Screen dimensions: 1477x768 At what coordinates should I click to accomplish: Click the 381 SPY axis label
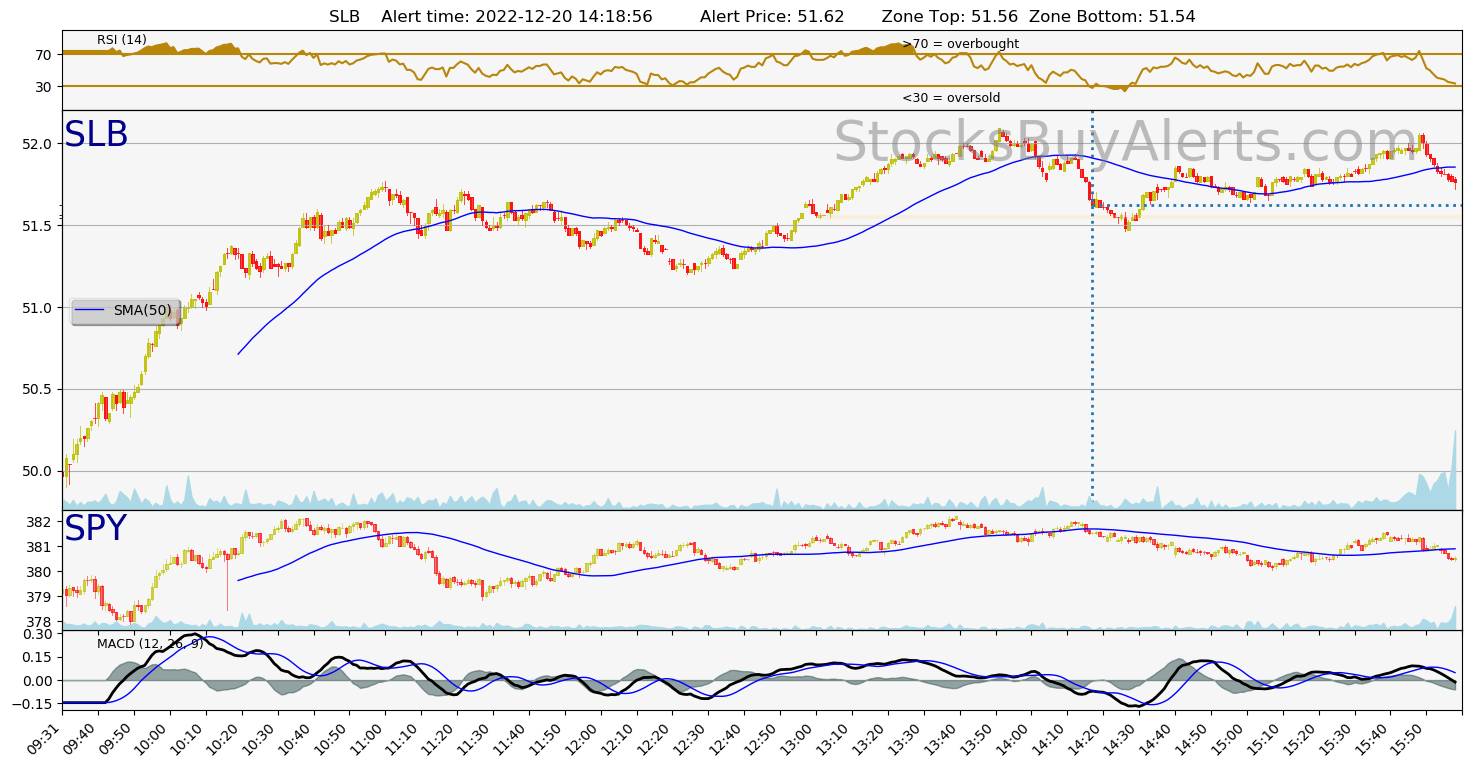click(39, 548)
